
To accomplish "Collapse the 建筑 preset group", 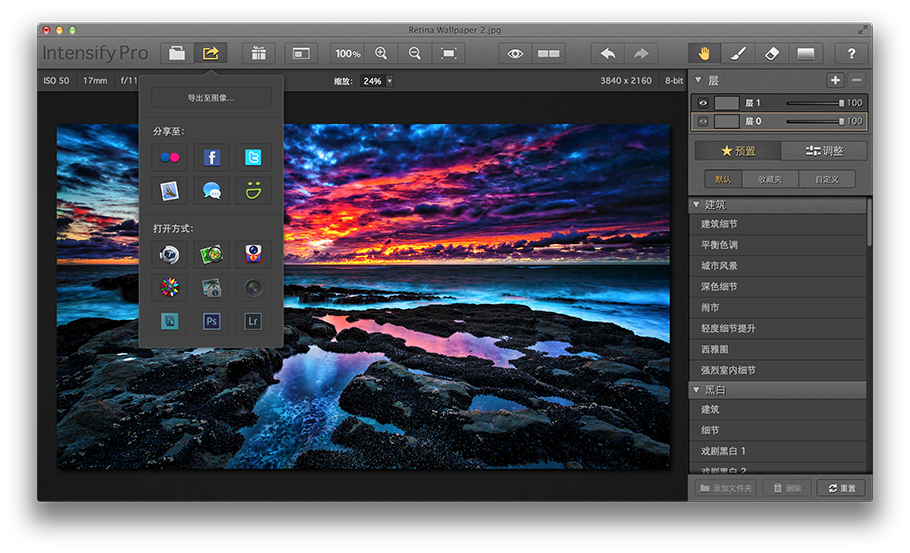I will [x=696, y=205].
